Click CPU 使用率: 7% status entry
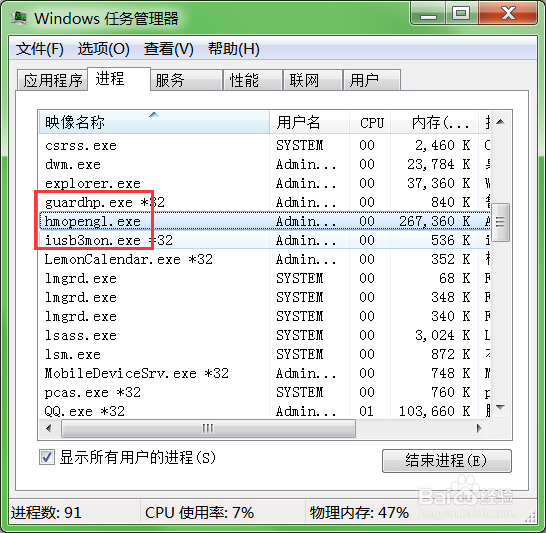 click(x=200, y=512)
